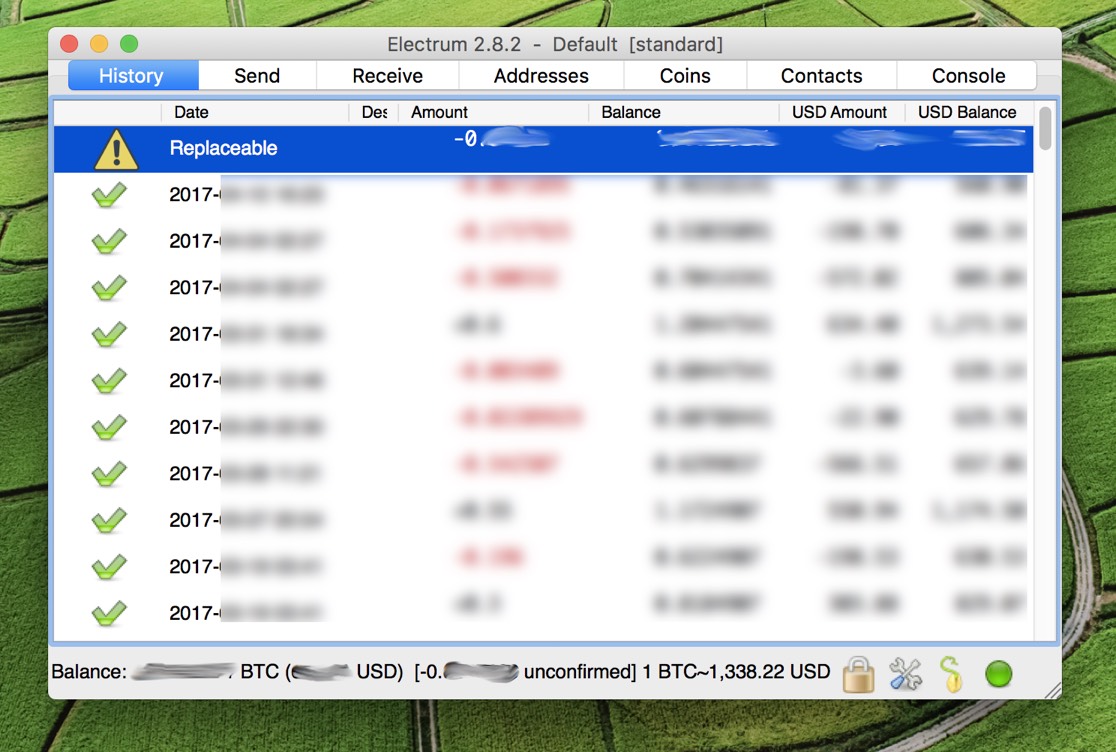Sort by the USD Balance column header
This screenshot has height=752, width=1116.
(x=969, y=112)
